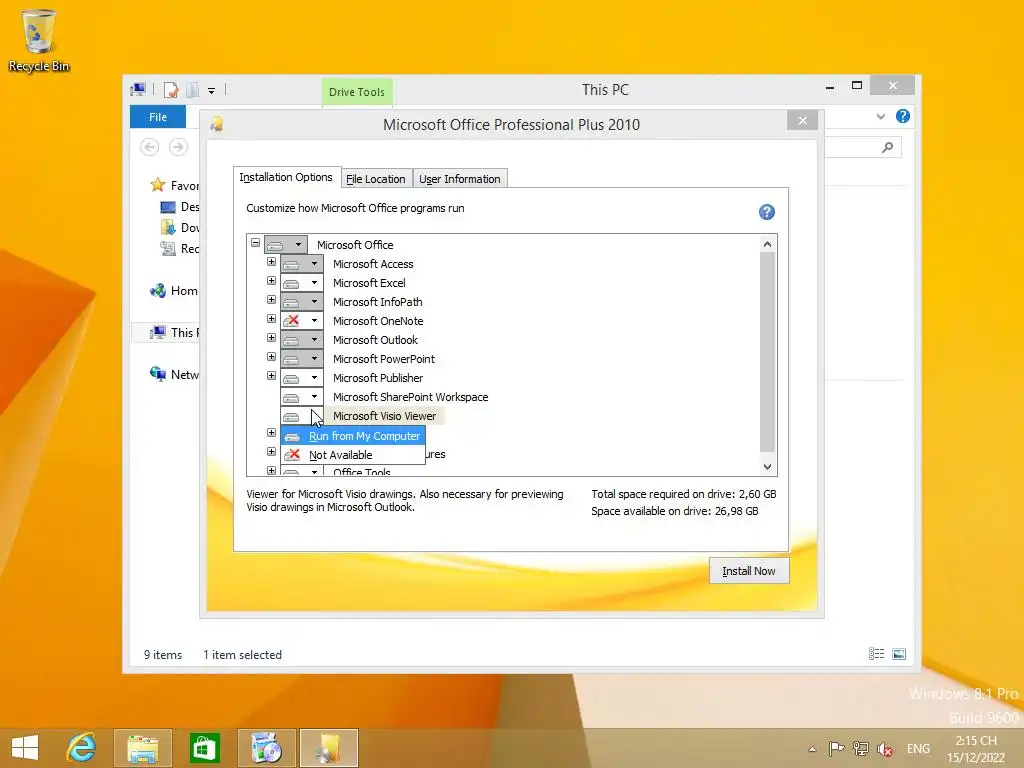
Task: Open Drive Tools tab in This PC window
Action: [x=357, y=92]
